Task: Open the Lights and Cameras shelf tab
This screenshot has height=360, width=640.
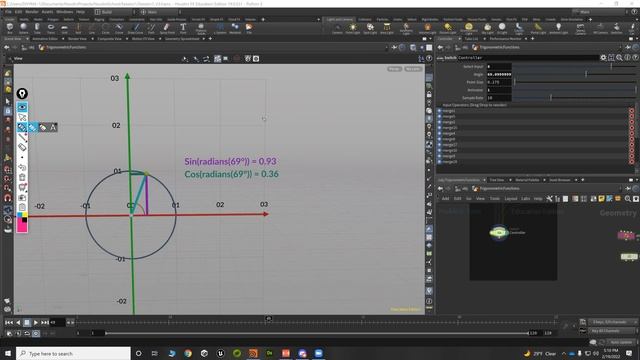Action: click(340, 19)
